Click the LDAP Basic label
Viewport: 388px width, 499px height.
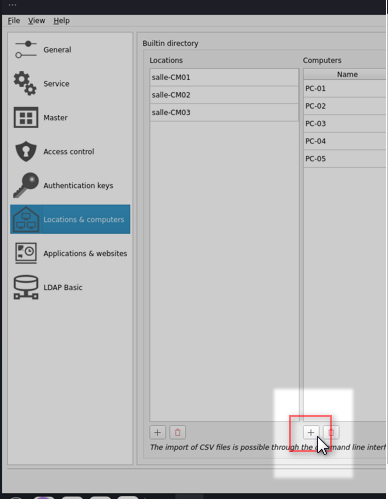pyautogui.click(x=63, y=287)
